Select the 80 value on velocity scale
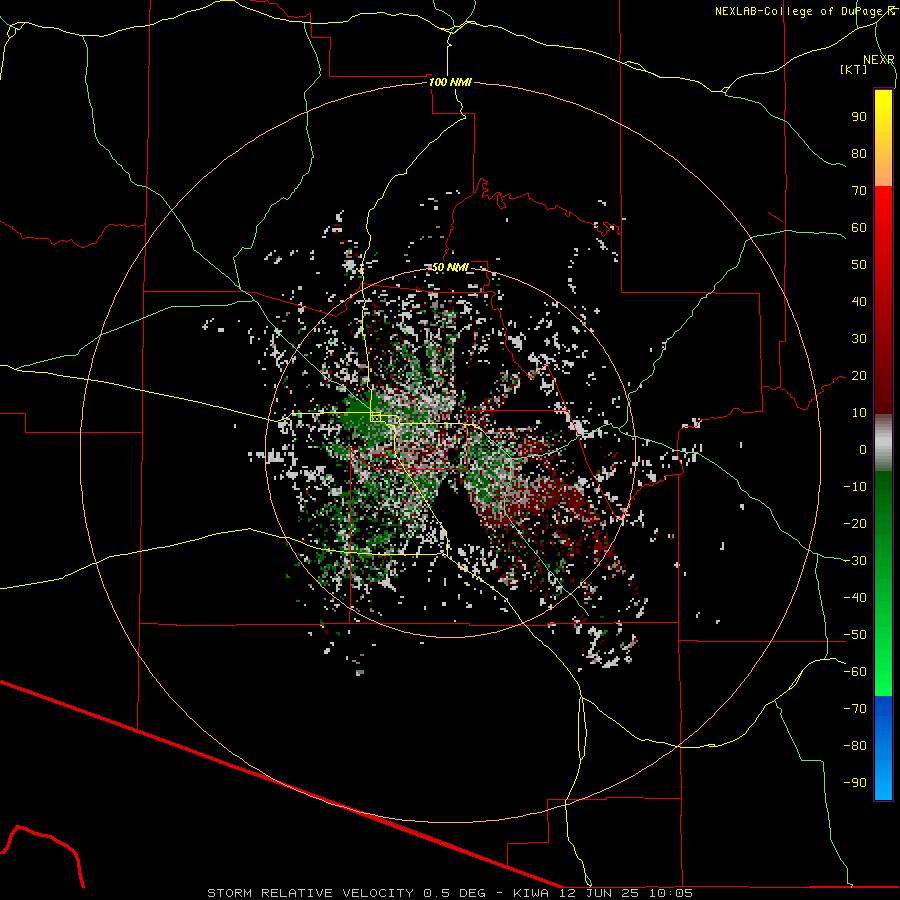Image resolution: width=900 pixels, height=900 pixels. tap(859, 153)
